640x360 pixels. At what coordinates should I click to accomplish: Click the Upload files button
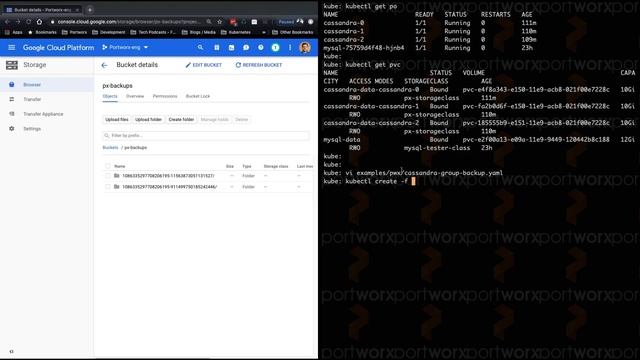pos(117,120)
